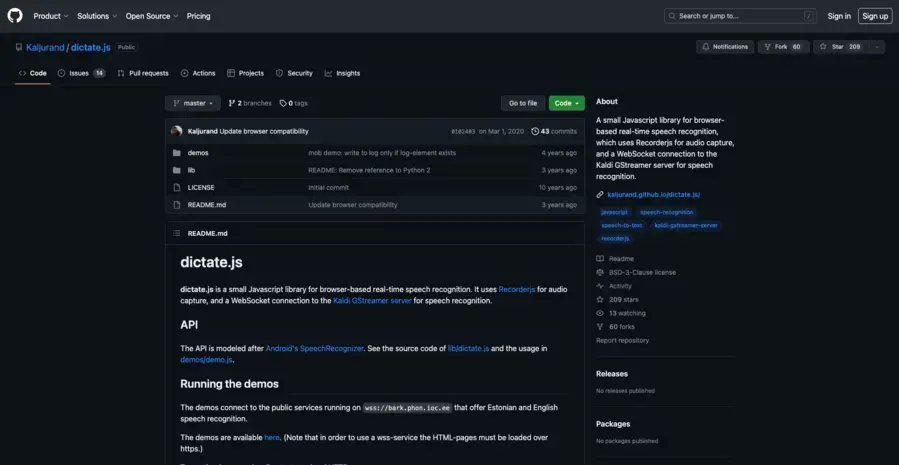Click the Sign in link
The image size is (899, 465).
click(x=839, y=16)
